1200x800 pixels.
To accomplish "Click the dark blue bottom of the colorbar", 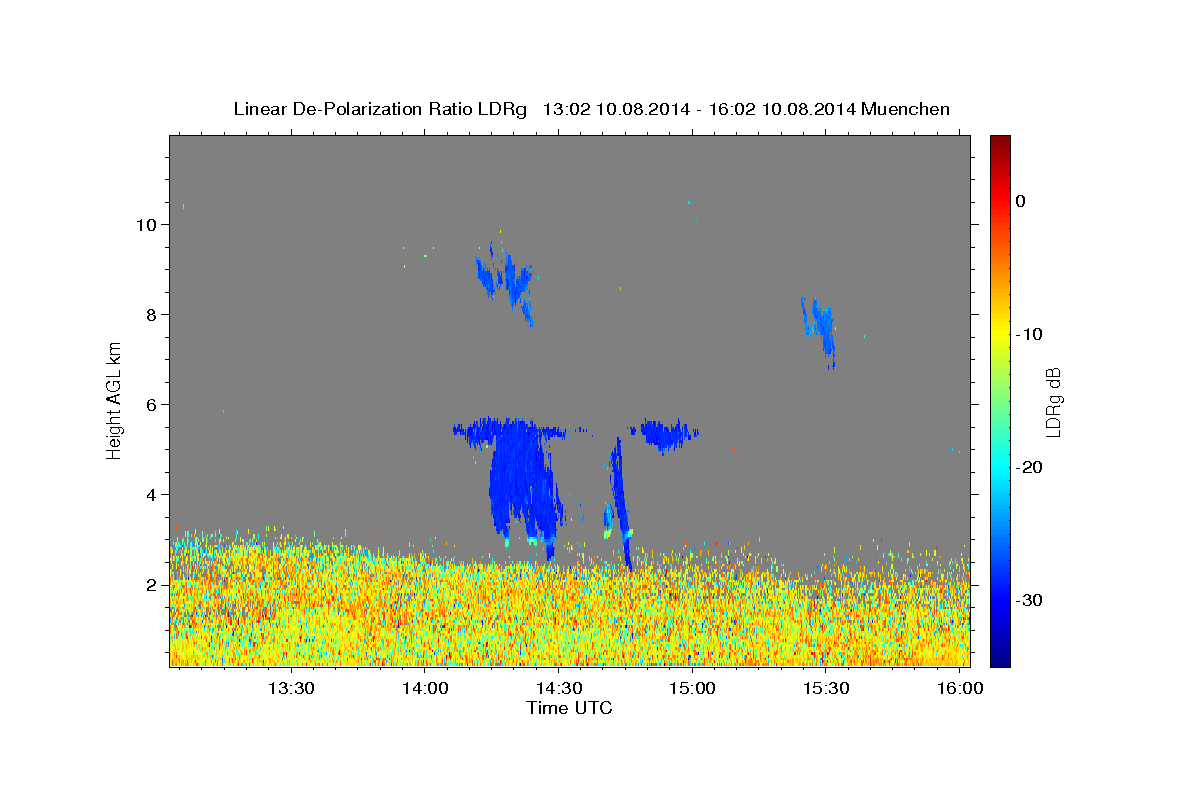I will [x=1000, y=655].
